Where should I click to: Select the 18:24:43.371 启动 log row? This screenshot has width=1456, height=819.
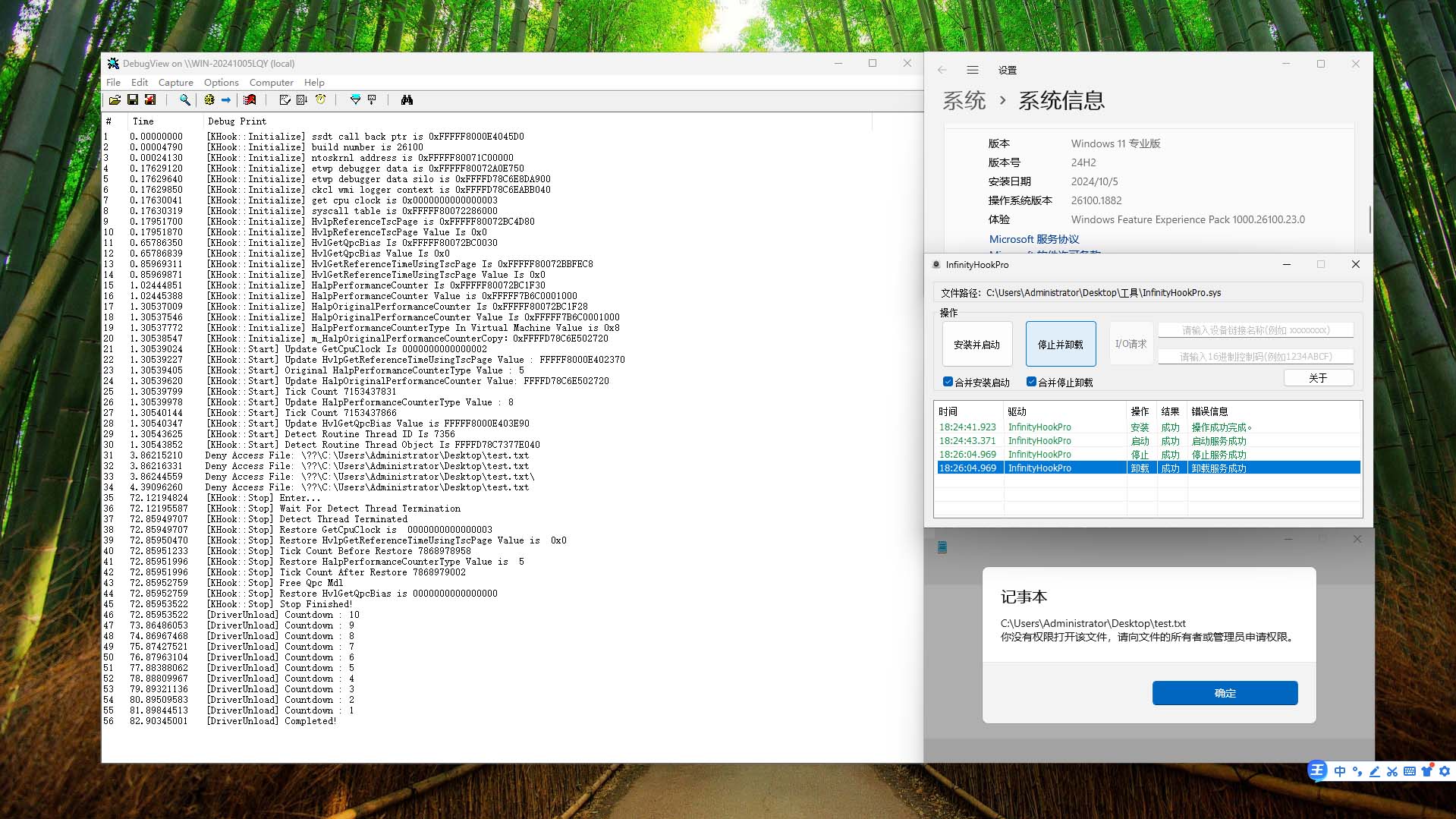(x=1148, y=441)
